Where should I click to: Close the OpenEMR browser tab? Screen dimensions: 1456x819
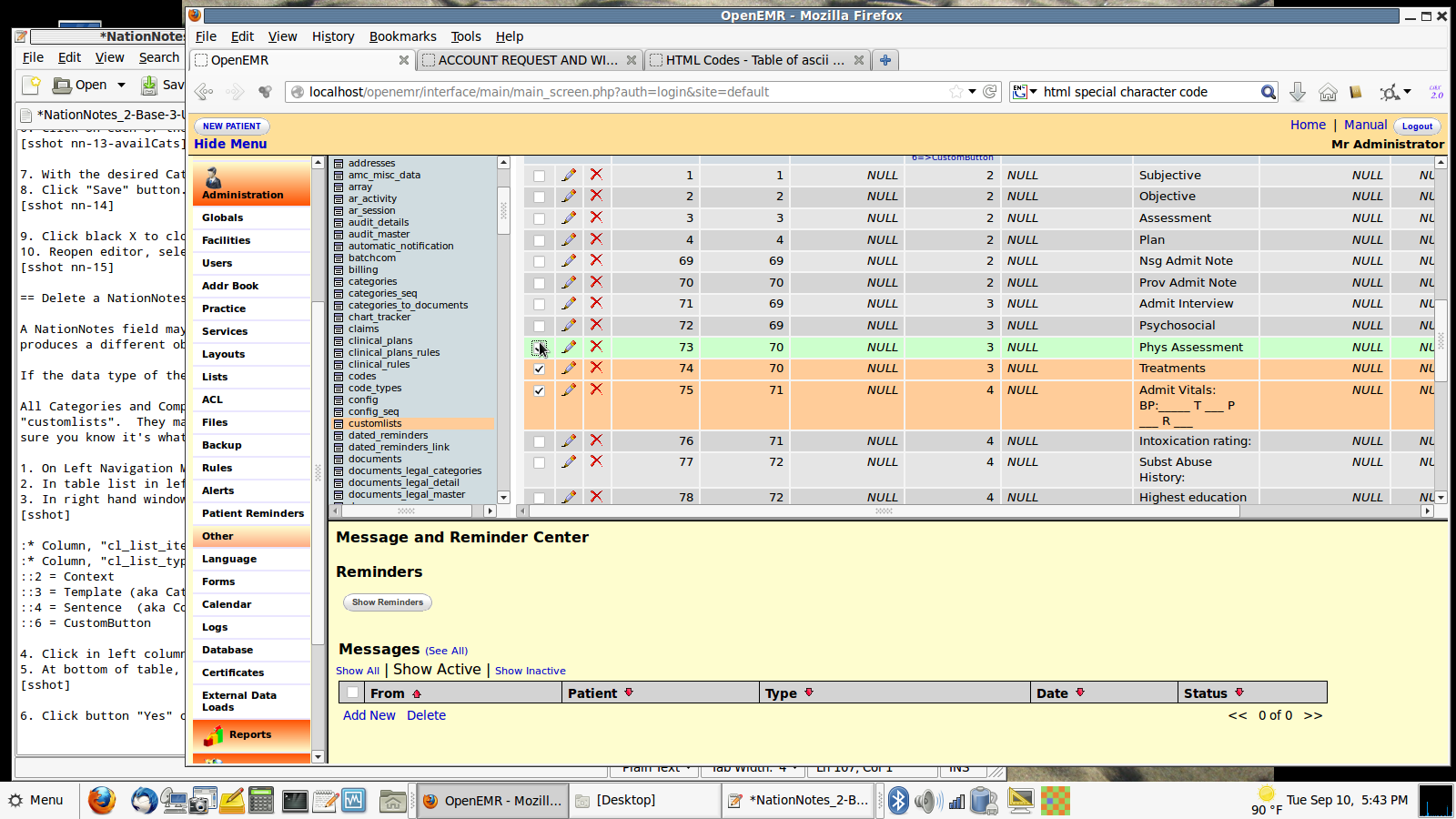pos(404,60)
